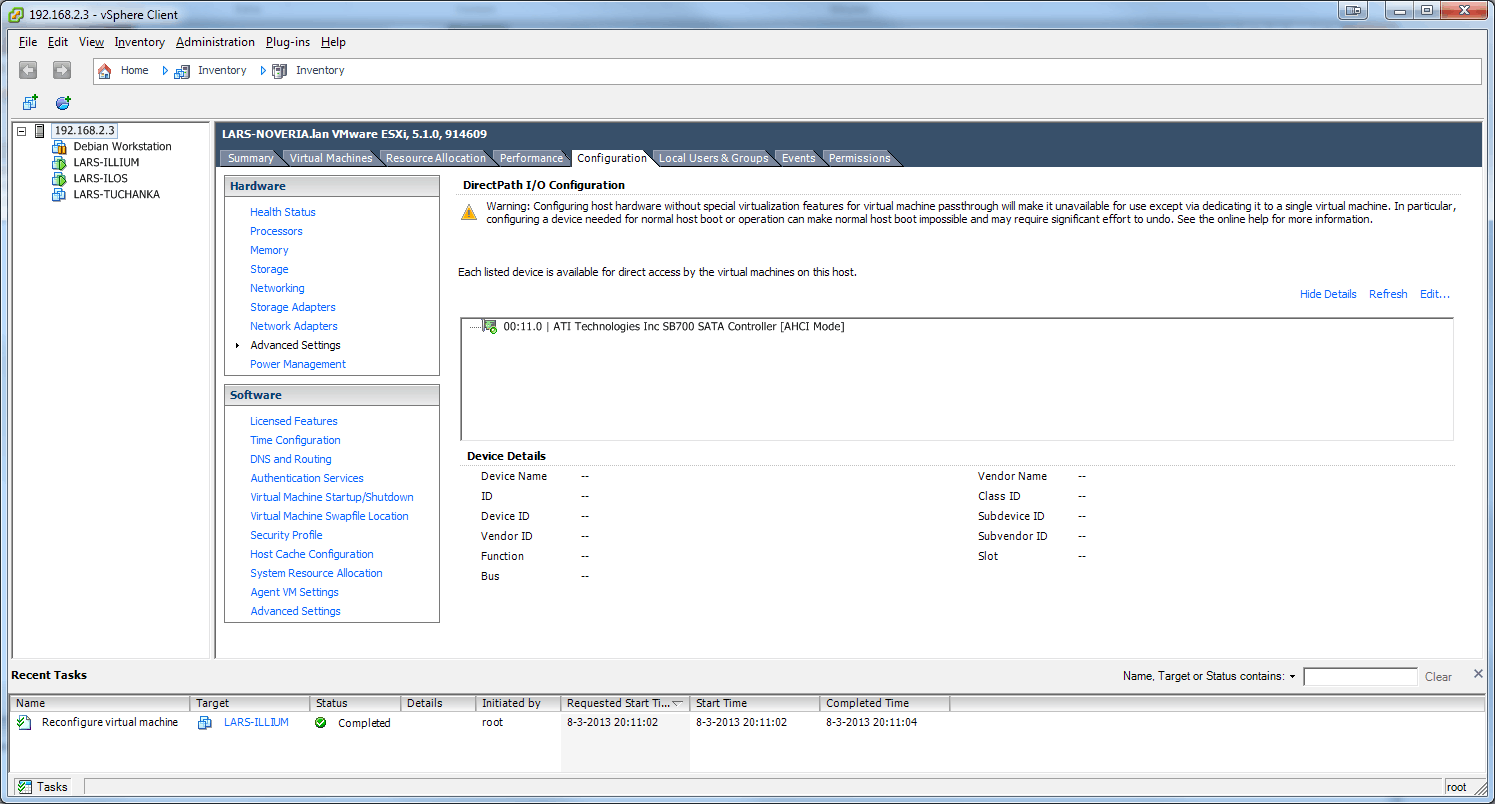
Task: Click the New Virtual Machine toolbar icon
Action: point(30,102)
